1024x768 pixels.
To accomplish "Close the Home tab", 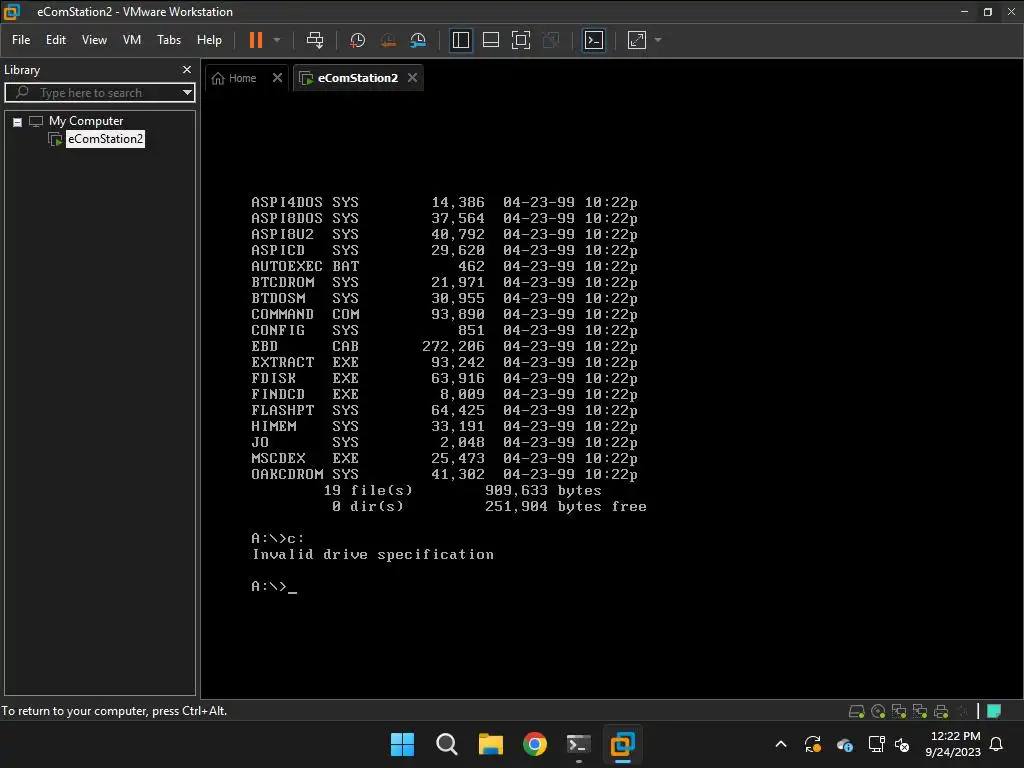I will pyautogui.click(x=278, y=78).
